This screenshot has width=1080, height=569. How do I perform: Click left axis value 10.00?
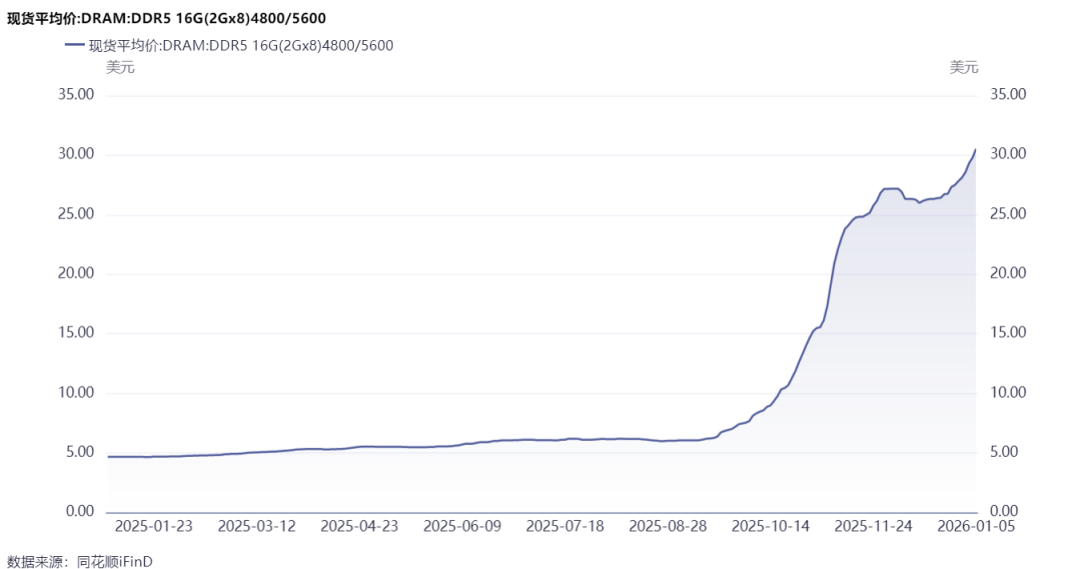click(76, 392)
